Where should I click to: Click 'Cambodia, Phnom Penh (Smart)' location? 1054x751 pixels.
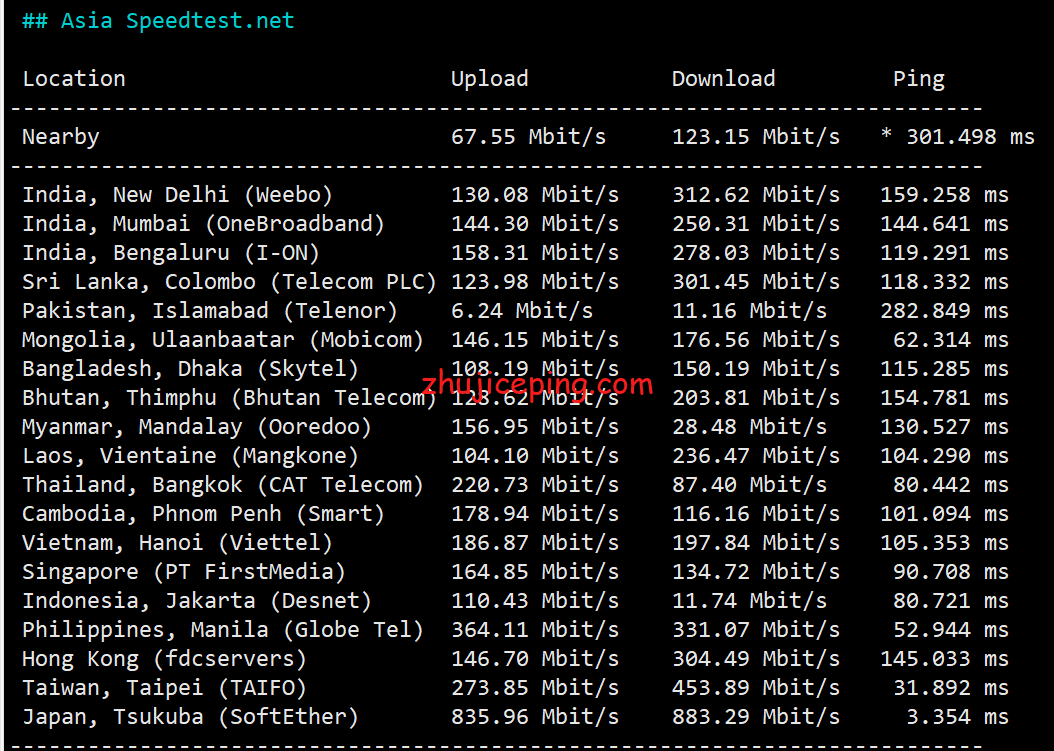(x=203, y=514)
